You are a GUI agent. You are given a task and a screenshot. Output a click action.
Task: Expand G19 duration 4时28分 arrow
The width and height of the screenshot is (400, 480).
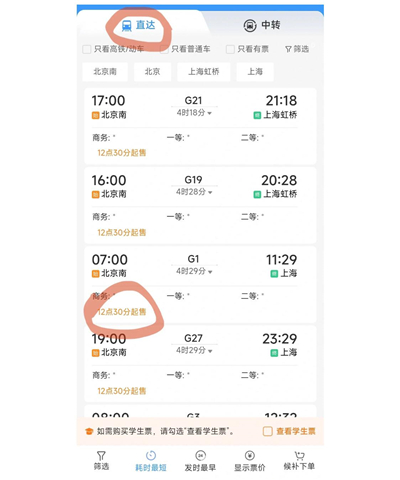pyautogui.click(x=210, y=193)
